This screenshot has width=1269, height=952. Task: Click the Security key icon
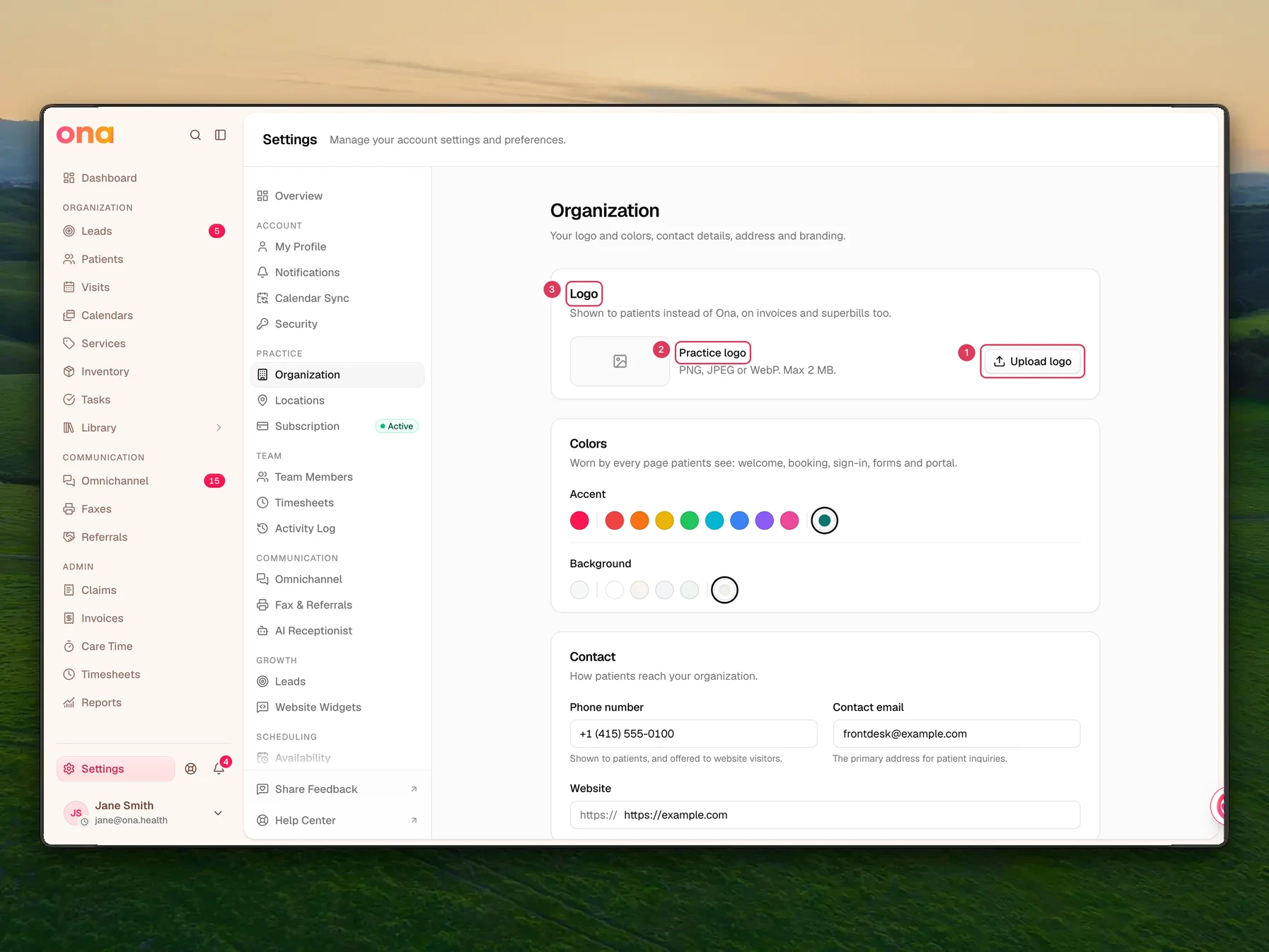pos(262,324)
